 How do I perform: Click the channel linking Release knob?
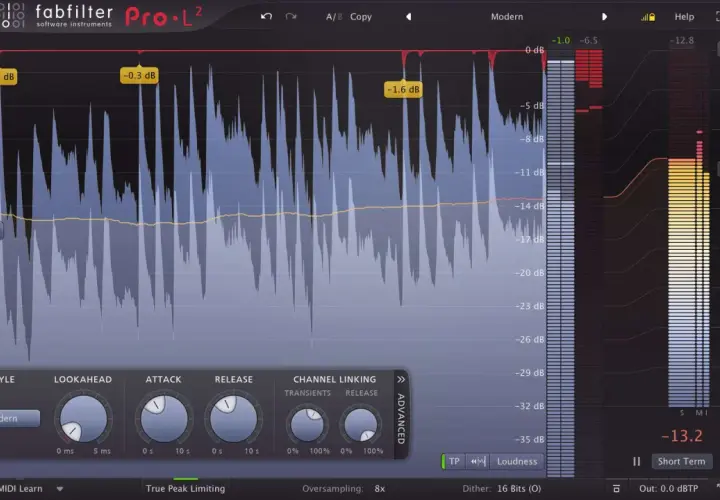[360, 425]
